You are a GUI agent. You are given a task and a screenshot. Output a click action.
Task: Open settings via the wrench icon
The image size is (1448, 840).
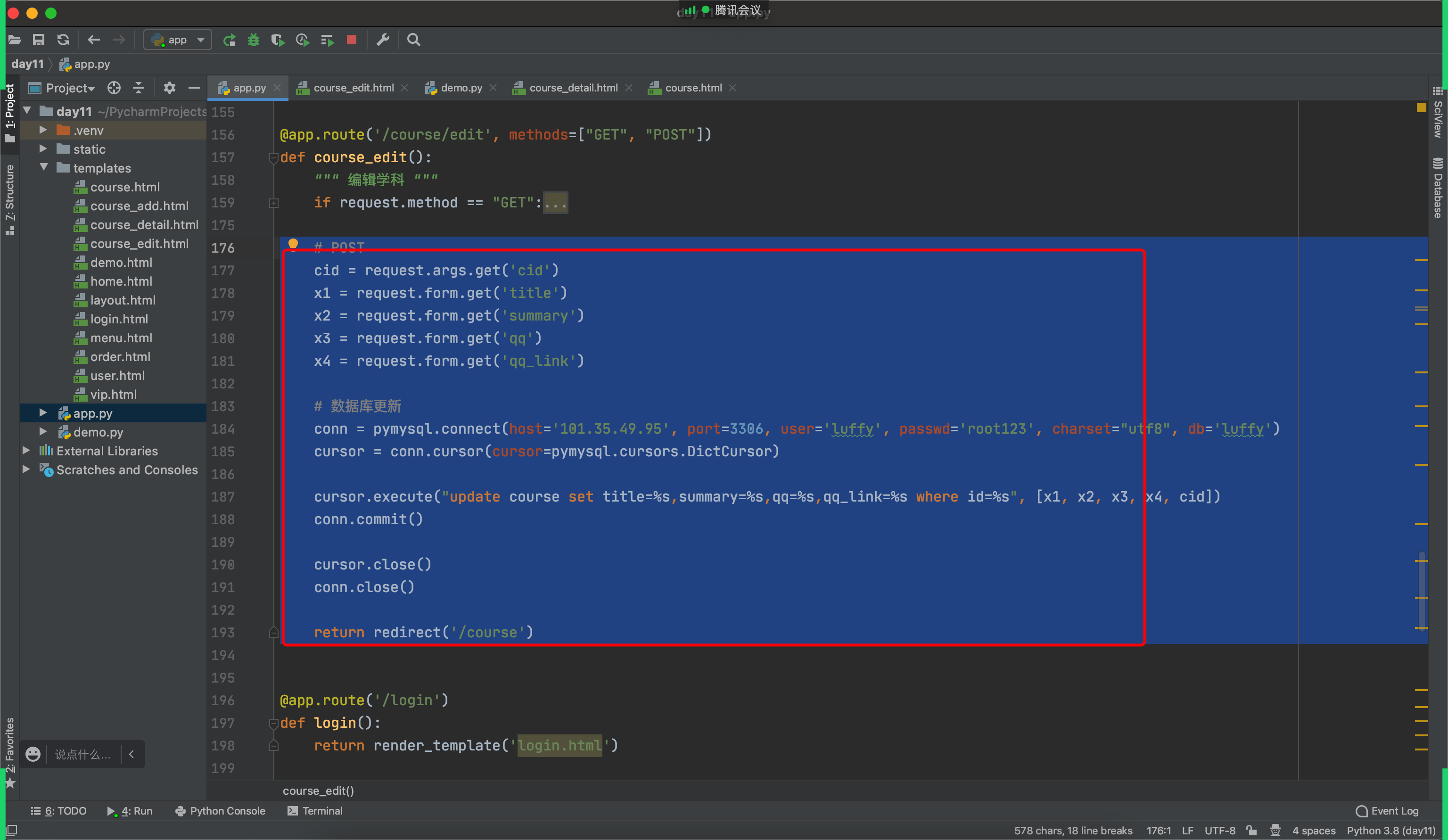point(383,40)
